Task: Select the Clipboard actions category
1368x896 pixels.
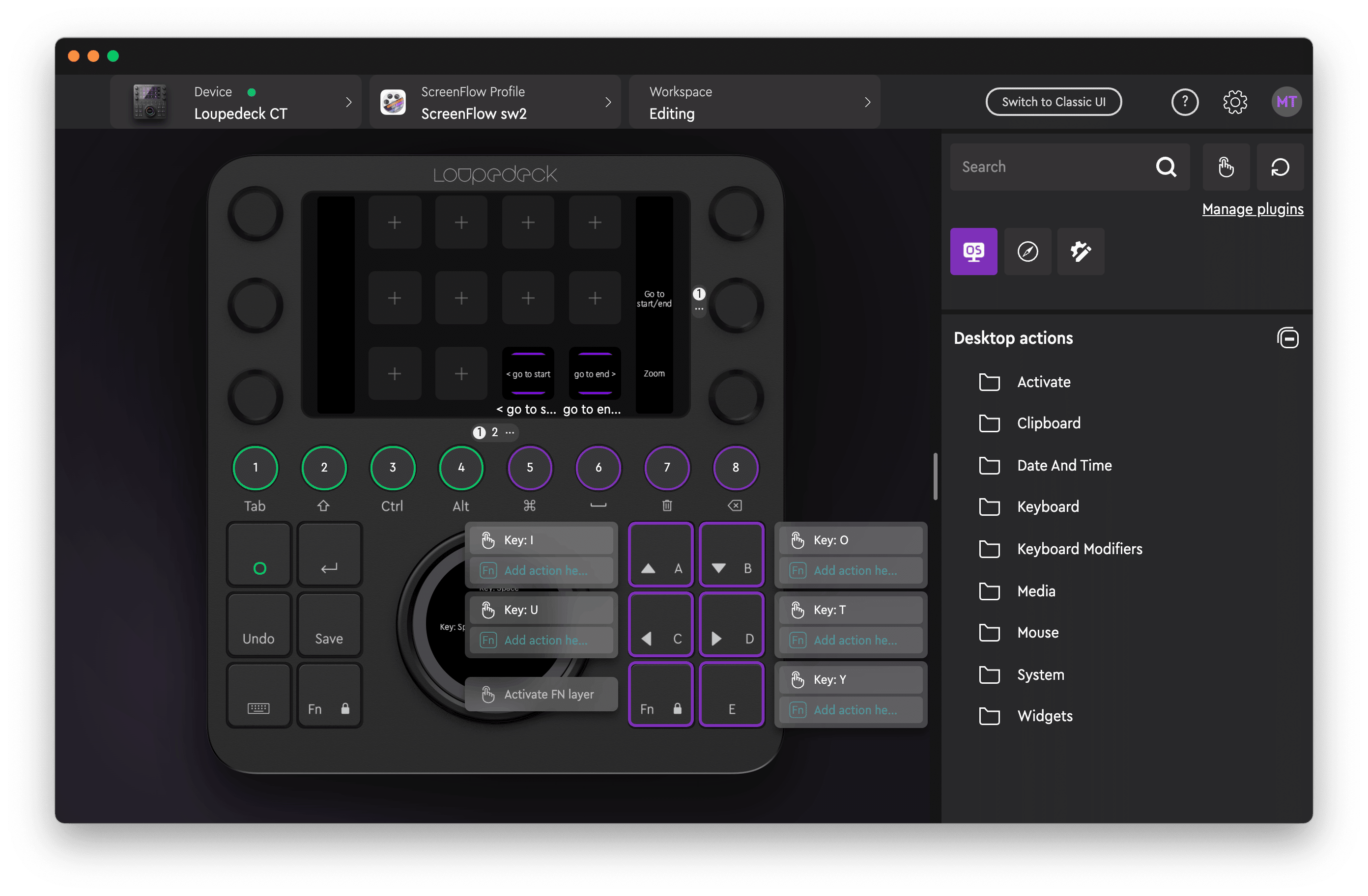Action: point(1049,423)
